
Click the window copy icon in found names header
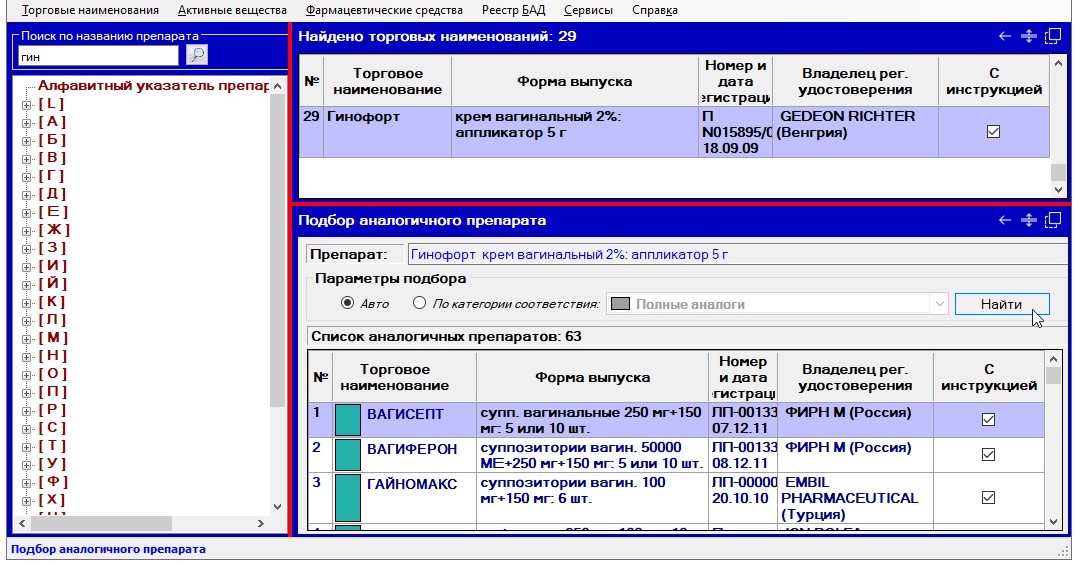[x=1052, y=37]
